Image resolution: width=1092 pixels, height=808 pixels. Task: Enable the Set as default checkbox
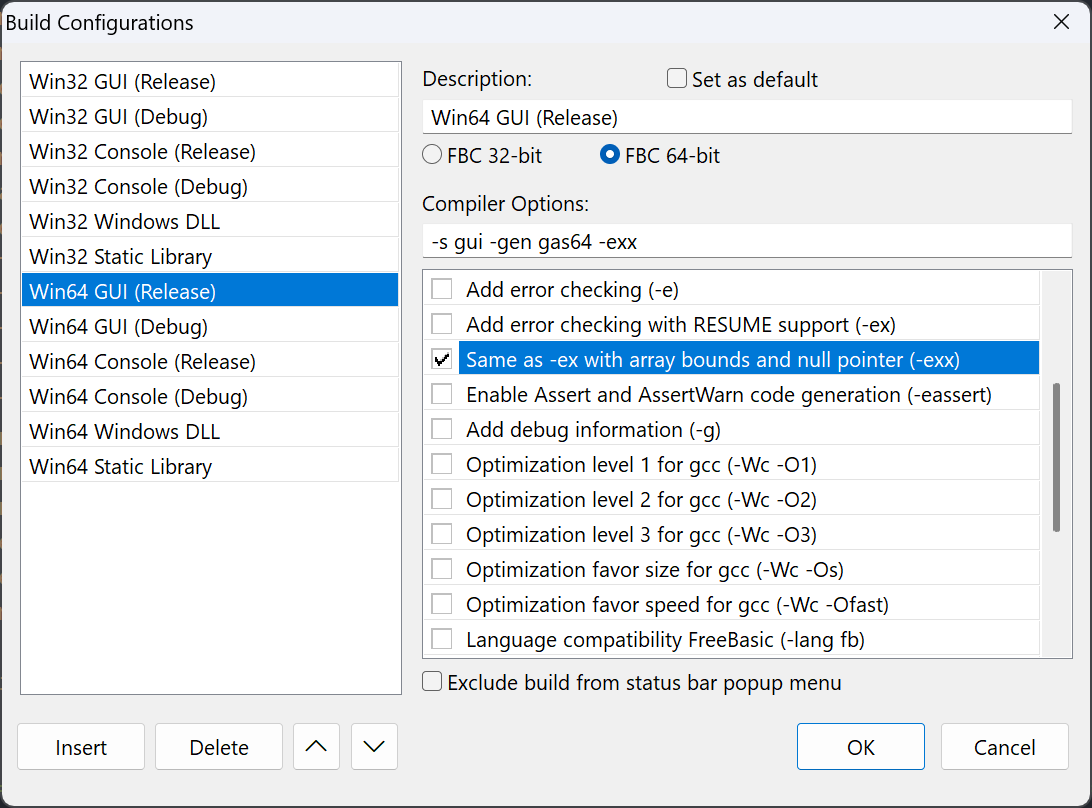tap(676, 79)
